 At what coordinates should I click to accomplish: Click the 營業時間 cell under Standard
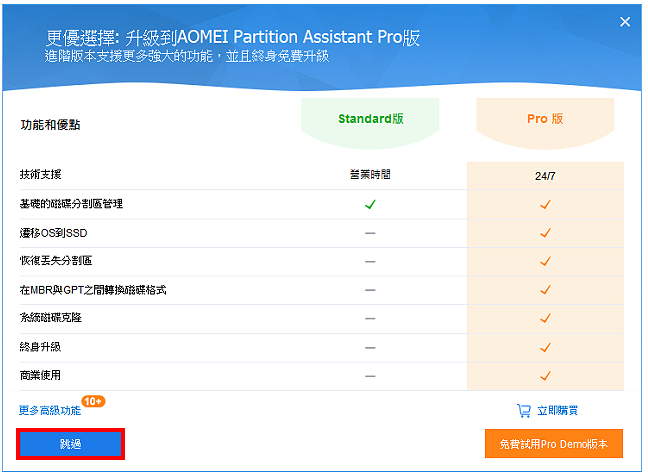pos(370,174)
